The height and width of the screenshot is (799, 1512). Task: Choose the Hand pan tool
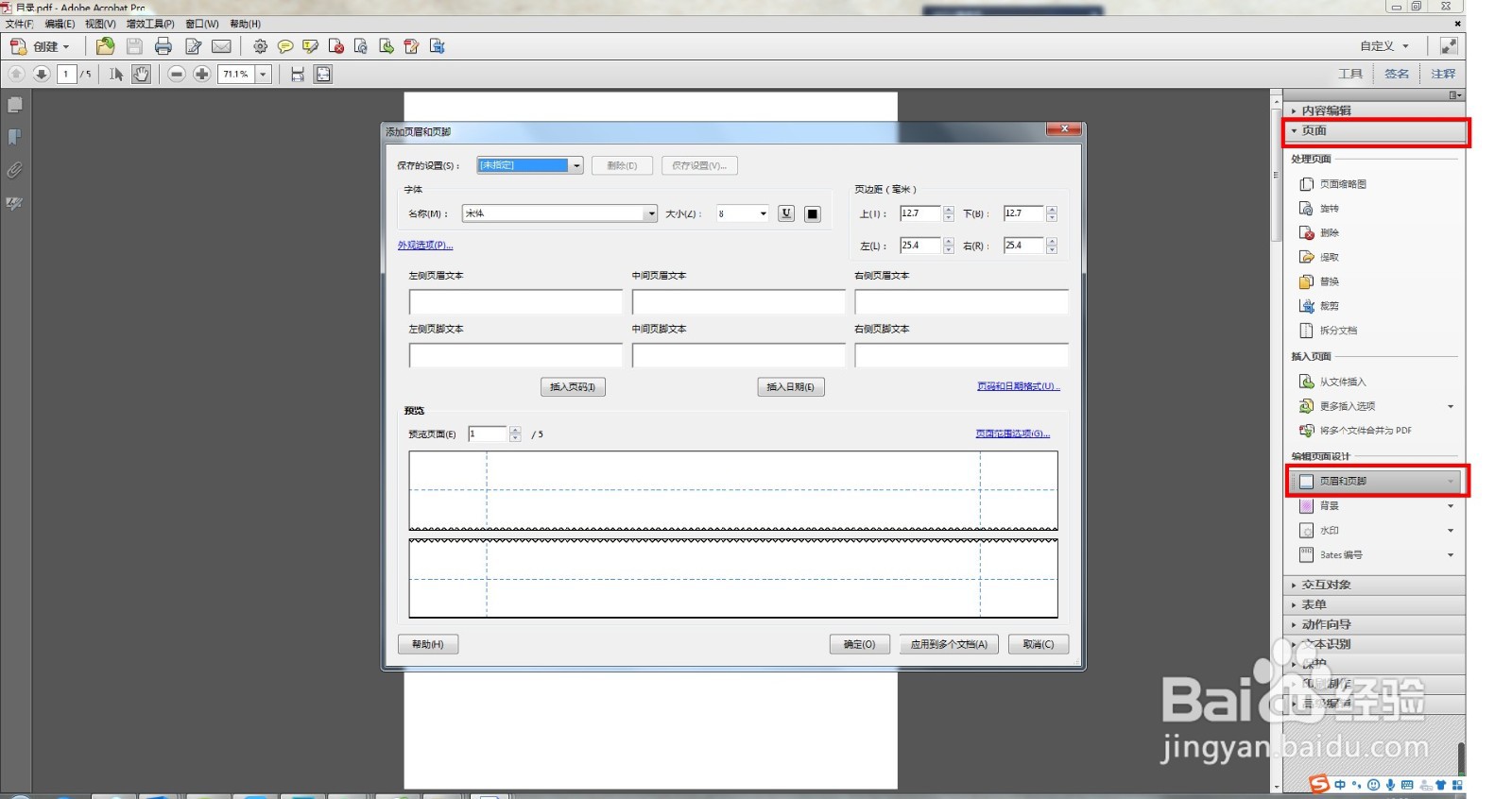[x=141, y=74]
